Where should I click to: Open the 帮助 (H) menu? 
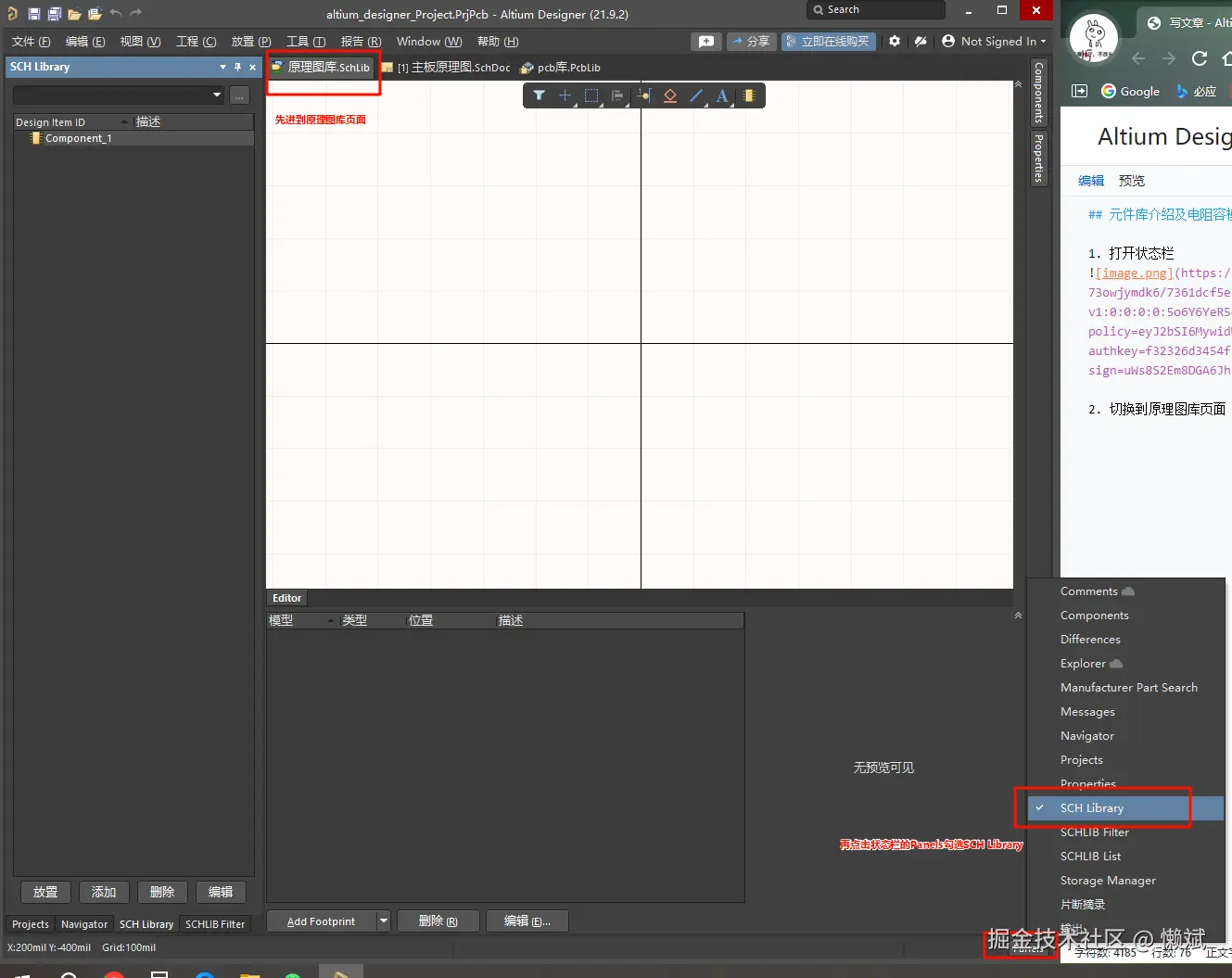pyautogui.click(x=498, y=42)
